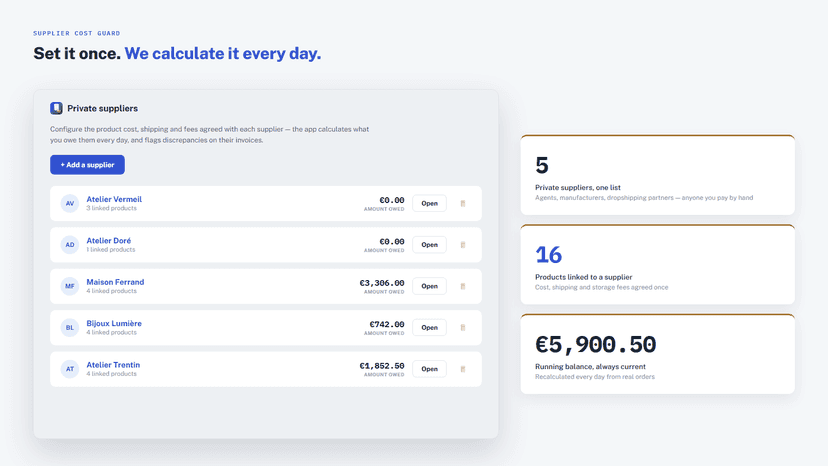This screenshot has width=828, height=466.
Task: Click the 'SUPPLIER COST GUARD' label
Action: point(77,33)
